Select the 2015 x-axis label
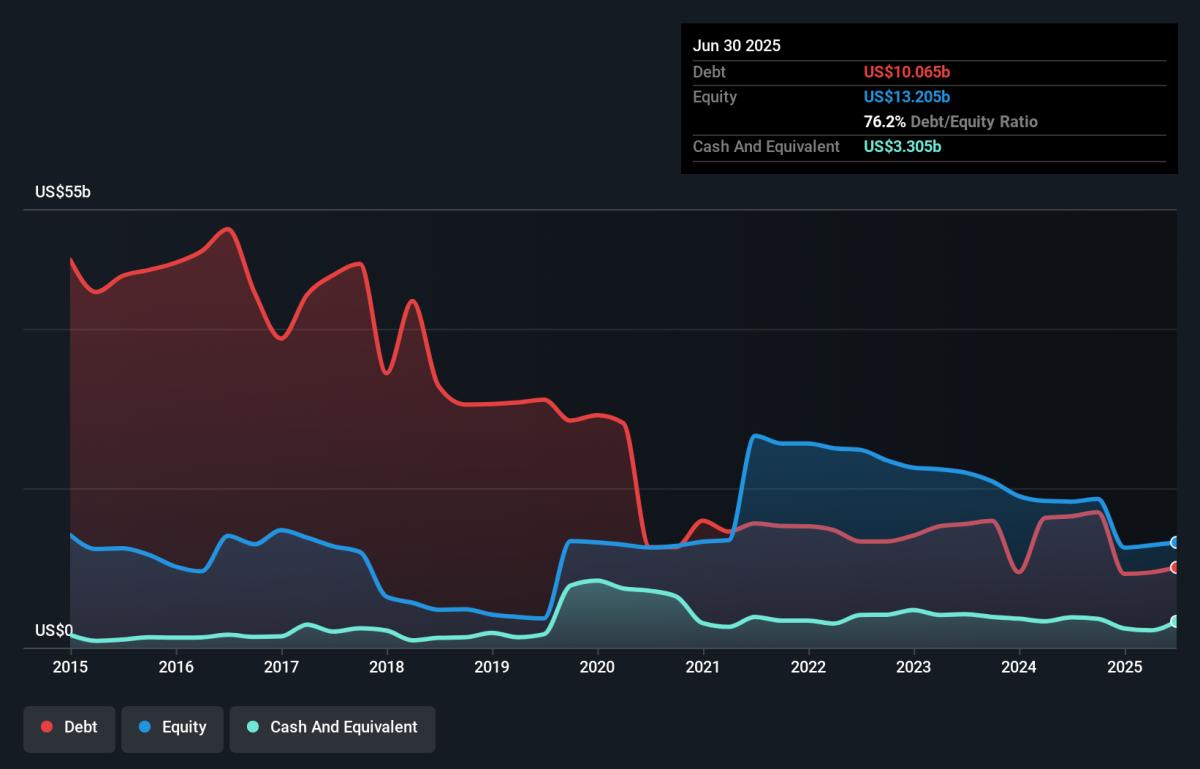1200x769 pixels. click(x=70, y=667)
